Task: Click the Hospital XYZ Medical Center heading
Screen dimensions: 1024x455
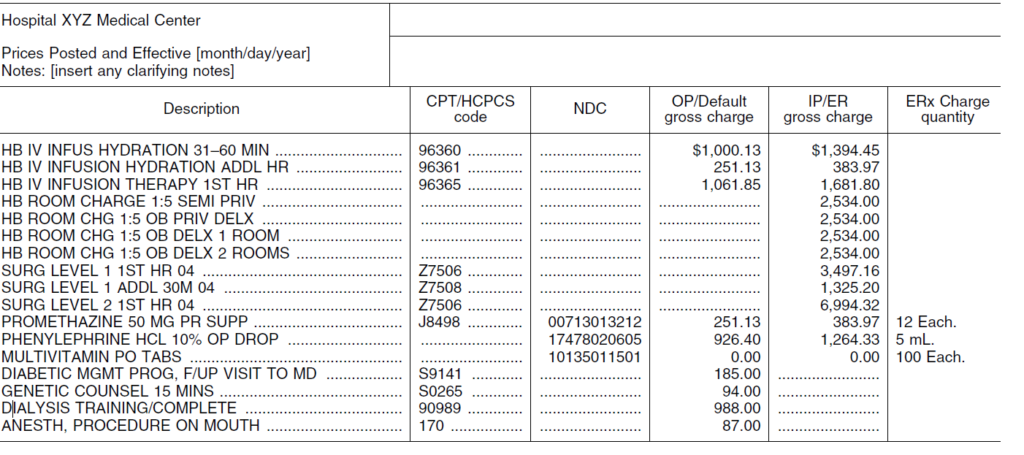Action: click(x=101, y=21)
